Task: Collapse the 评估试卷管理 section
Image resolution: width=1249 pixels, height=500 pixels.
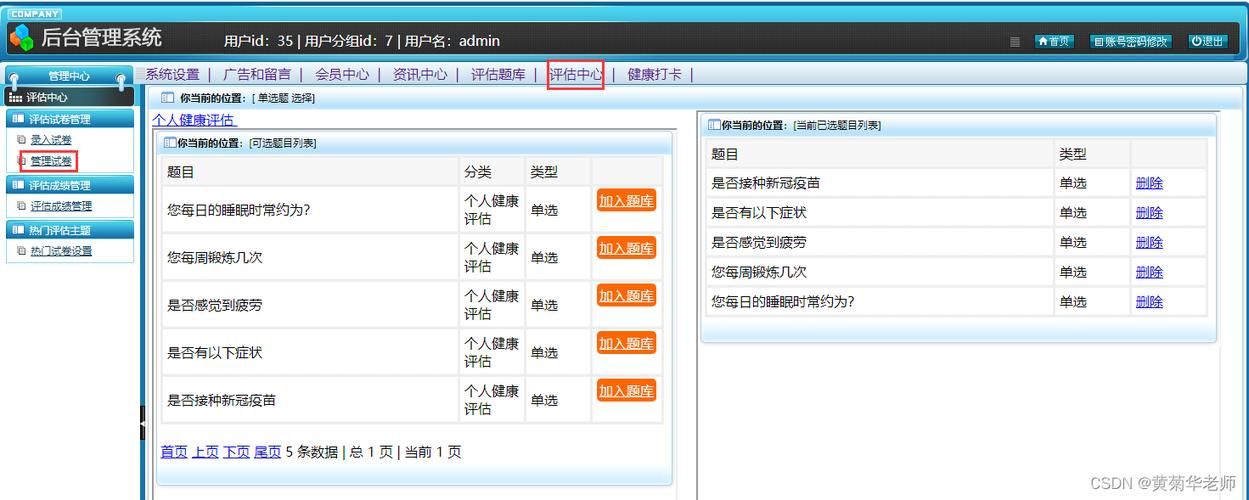Action: click(x=69, y=119)
